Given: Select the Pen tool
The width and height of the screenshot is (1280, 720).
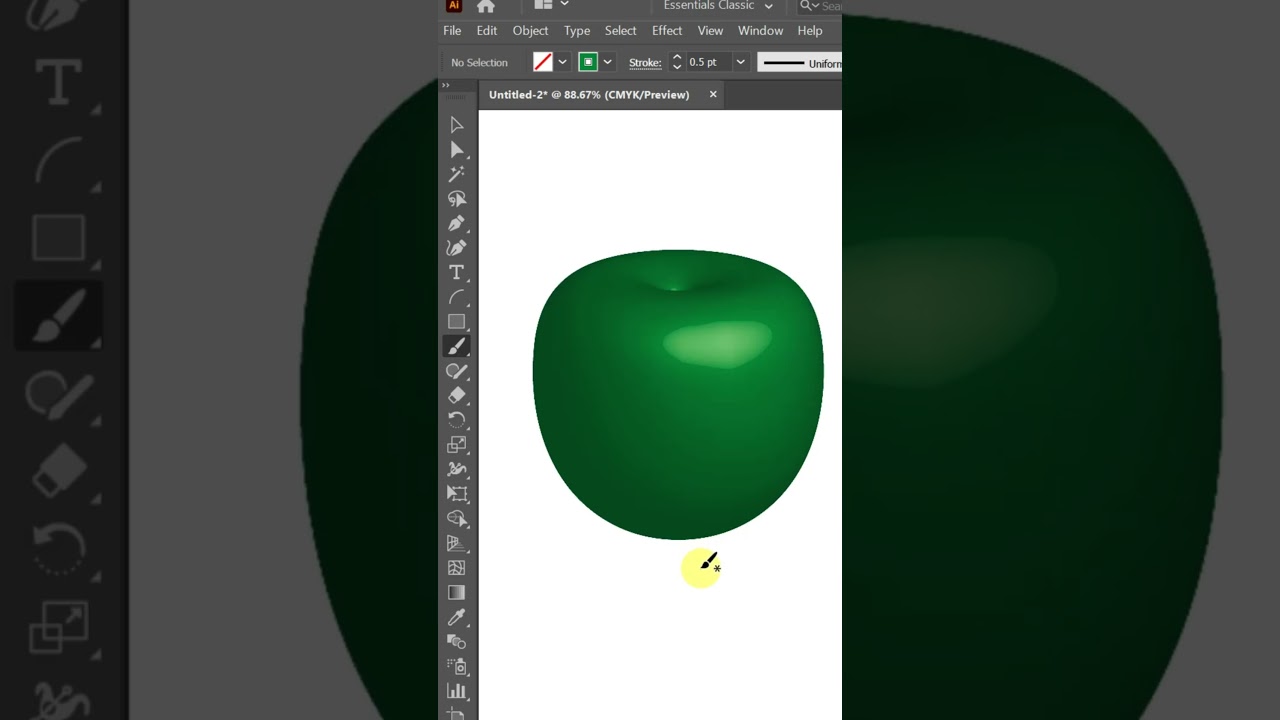Looking at the screenshot, I should 456,223.
